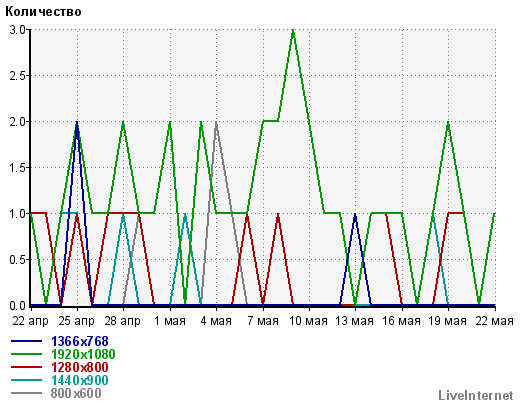Click the 1366x768 legend label
The width and height of the screenshot is (520, 405).
[80, 341]
